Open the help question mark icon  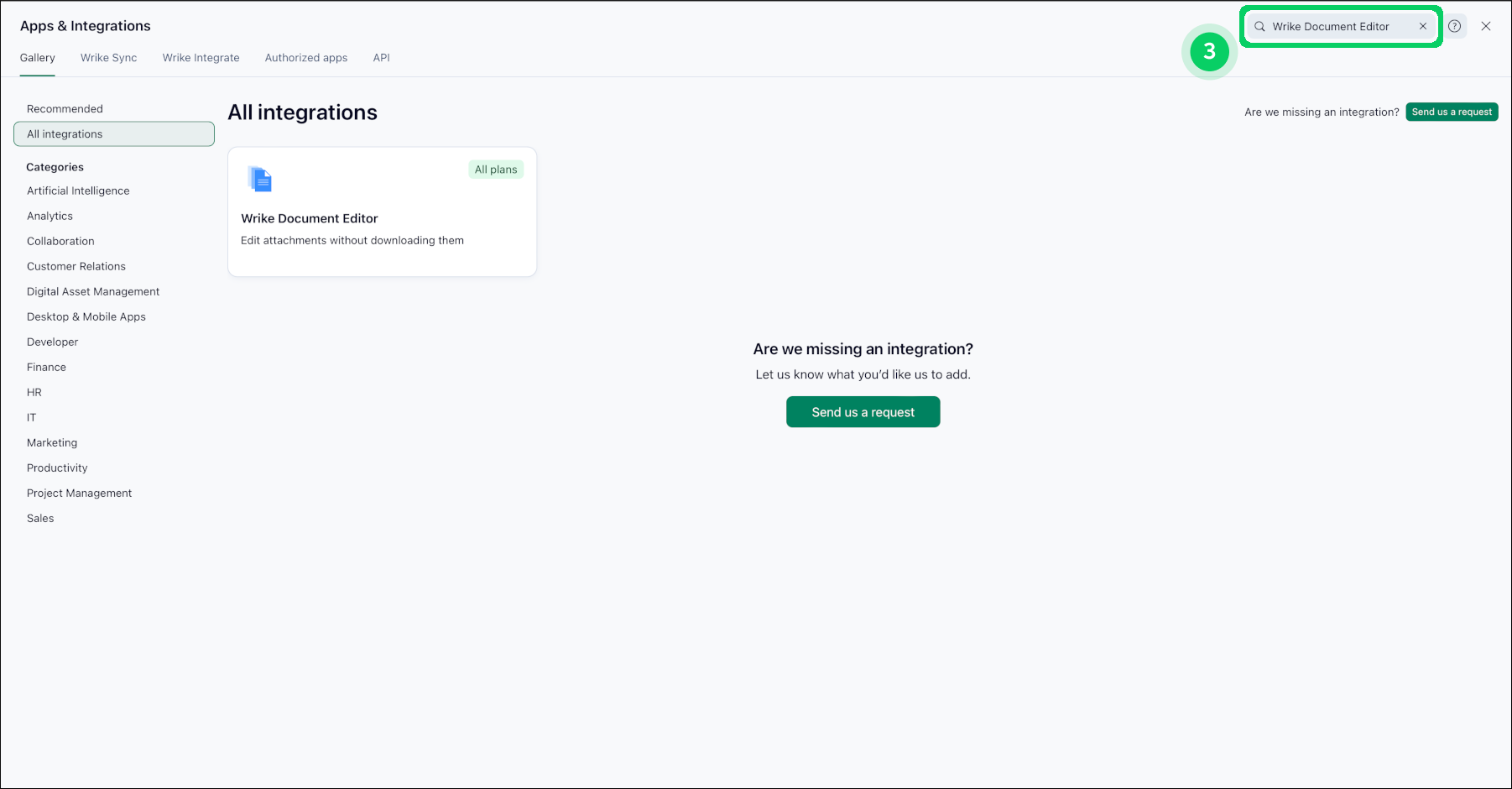point(1455,27)
